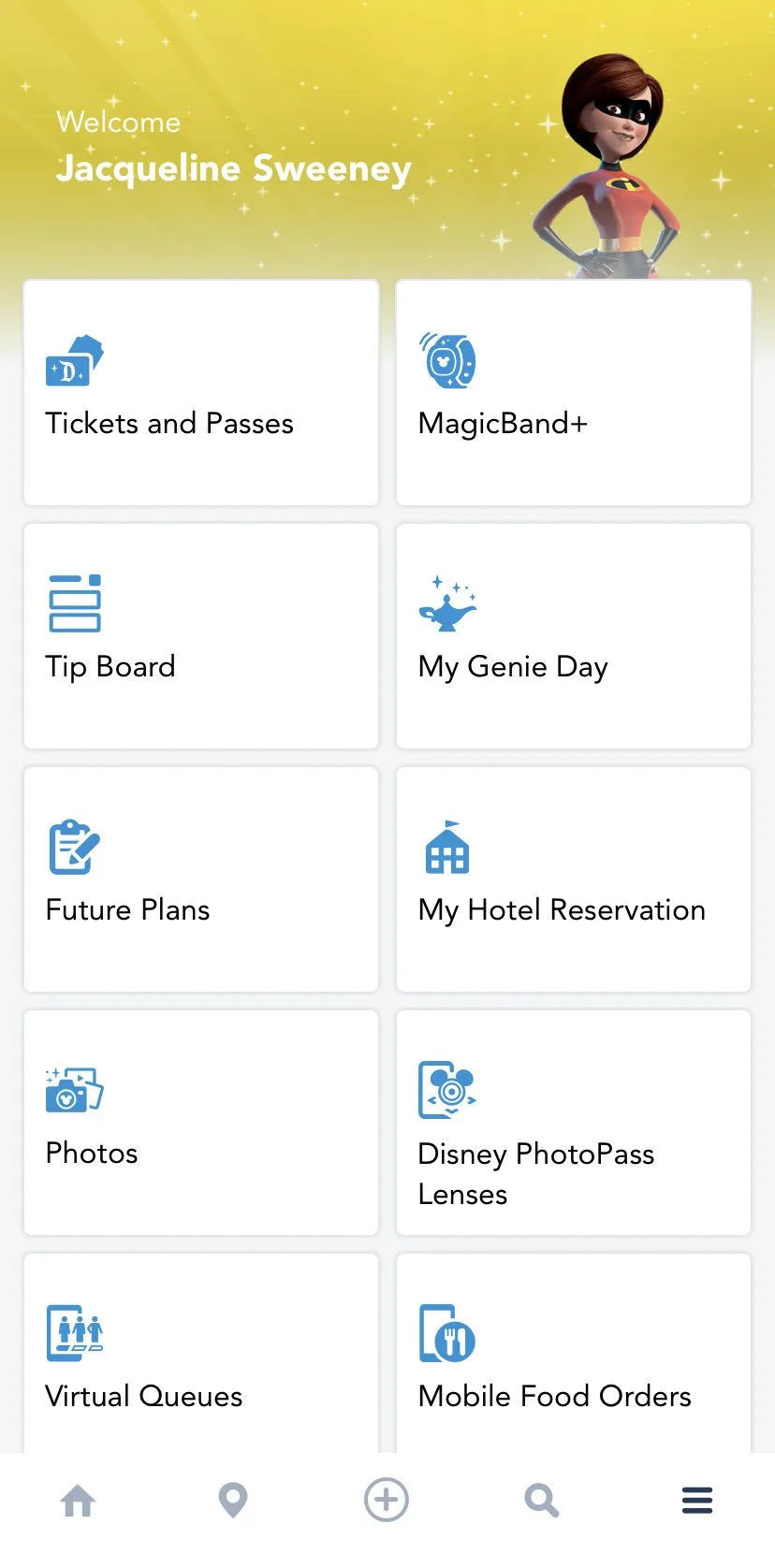The image size is (775, 1568).
Task: Open the MagicBand+ wristband icon
Action: [447, 360]
